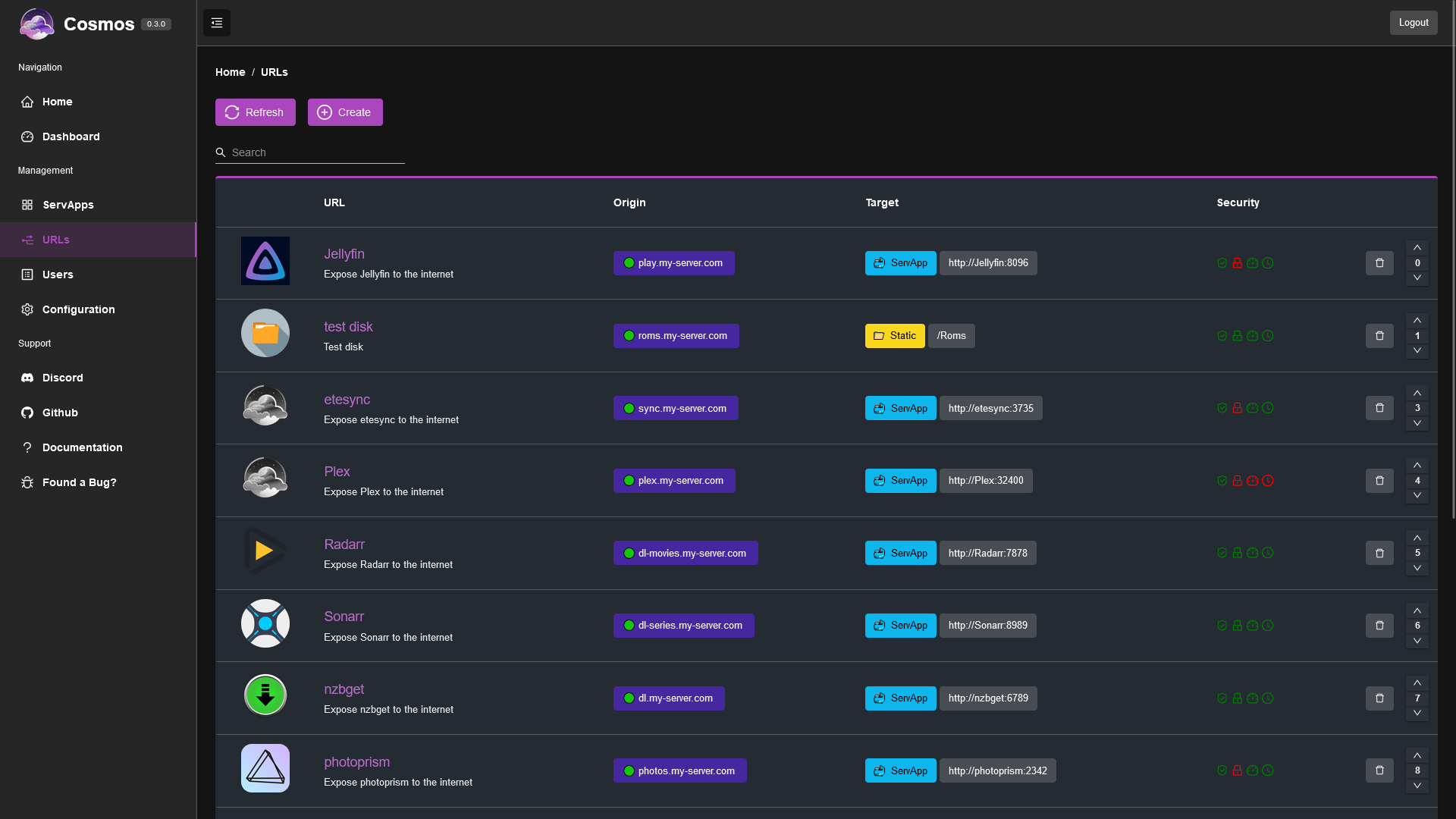
Task: Move Sonarr up in priority with the up chevron
Action: pyautogui.click(x=1417, y=610)
